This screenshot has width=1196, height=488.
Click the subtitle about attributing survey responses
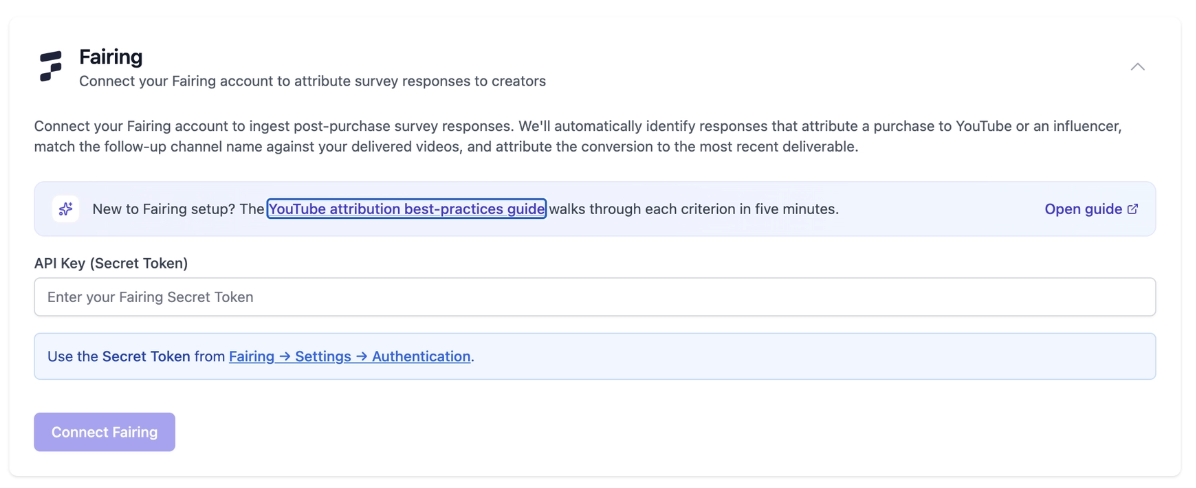coord(313,81)
